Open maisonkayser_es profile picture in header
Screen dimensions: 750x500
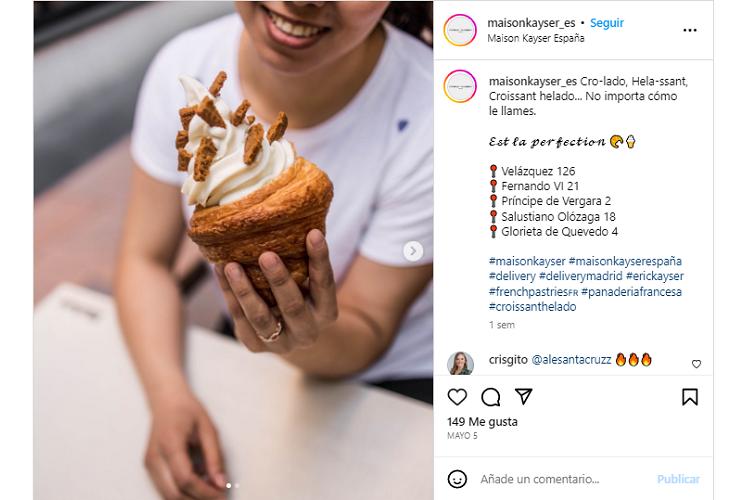[x=460, y=30]
